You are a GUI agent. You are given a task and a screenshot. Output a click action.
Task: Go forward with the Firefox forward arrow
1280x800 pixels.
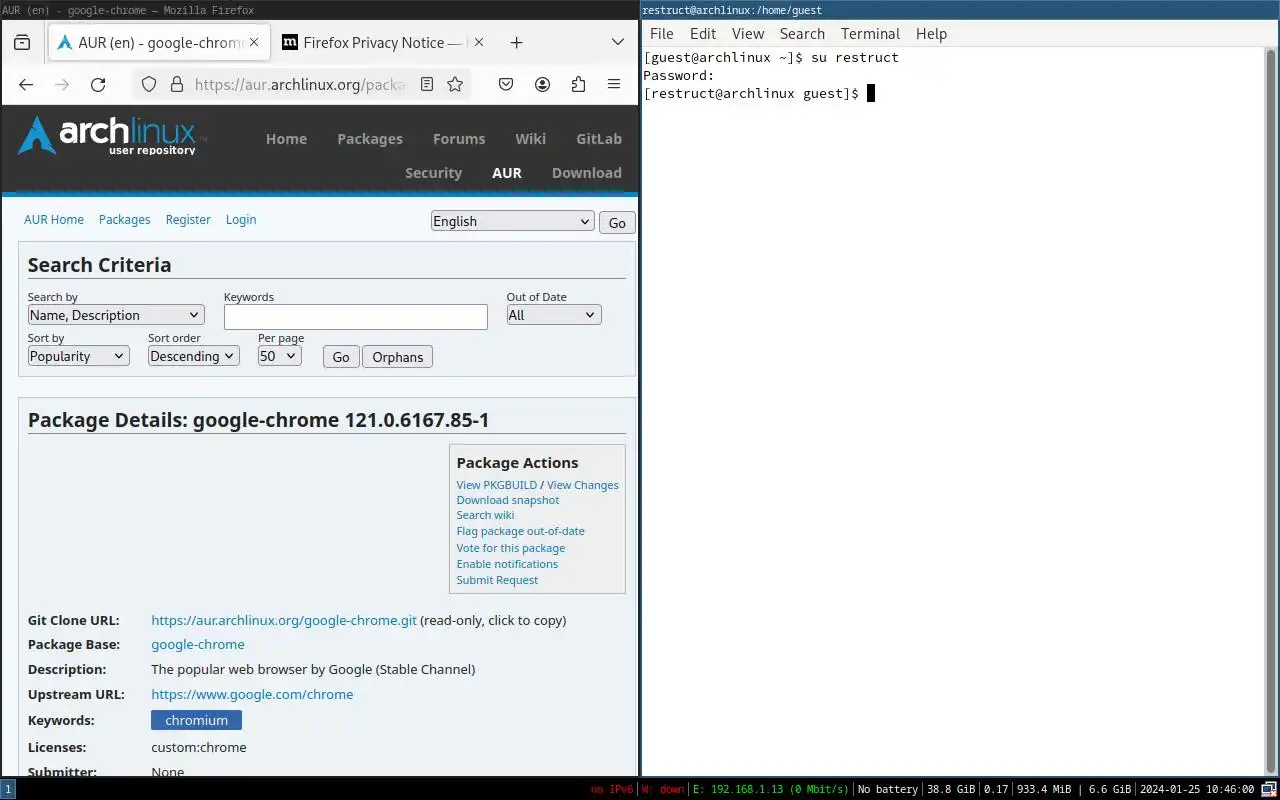[62, 85]
